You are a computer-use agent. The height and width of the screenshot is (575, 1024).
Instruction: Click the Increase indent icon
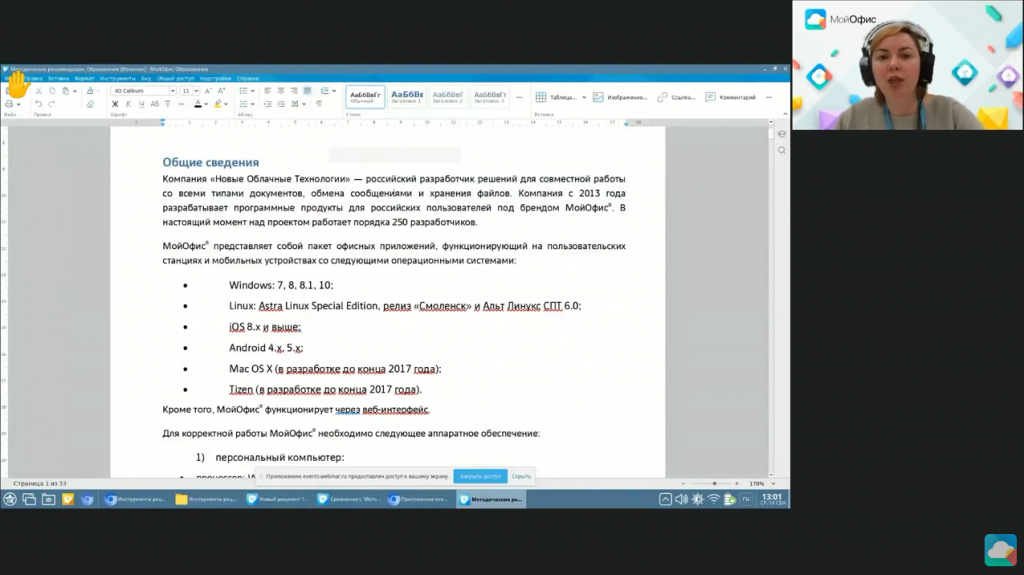(281, 104)
